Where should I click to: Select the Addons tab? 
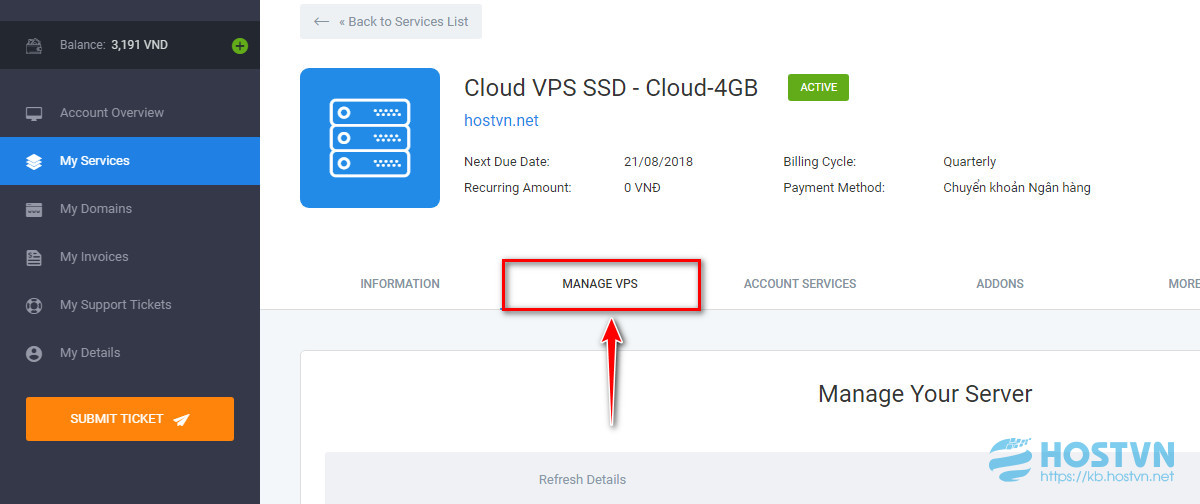[1000, 284]
